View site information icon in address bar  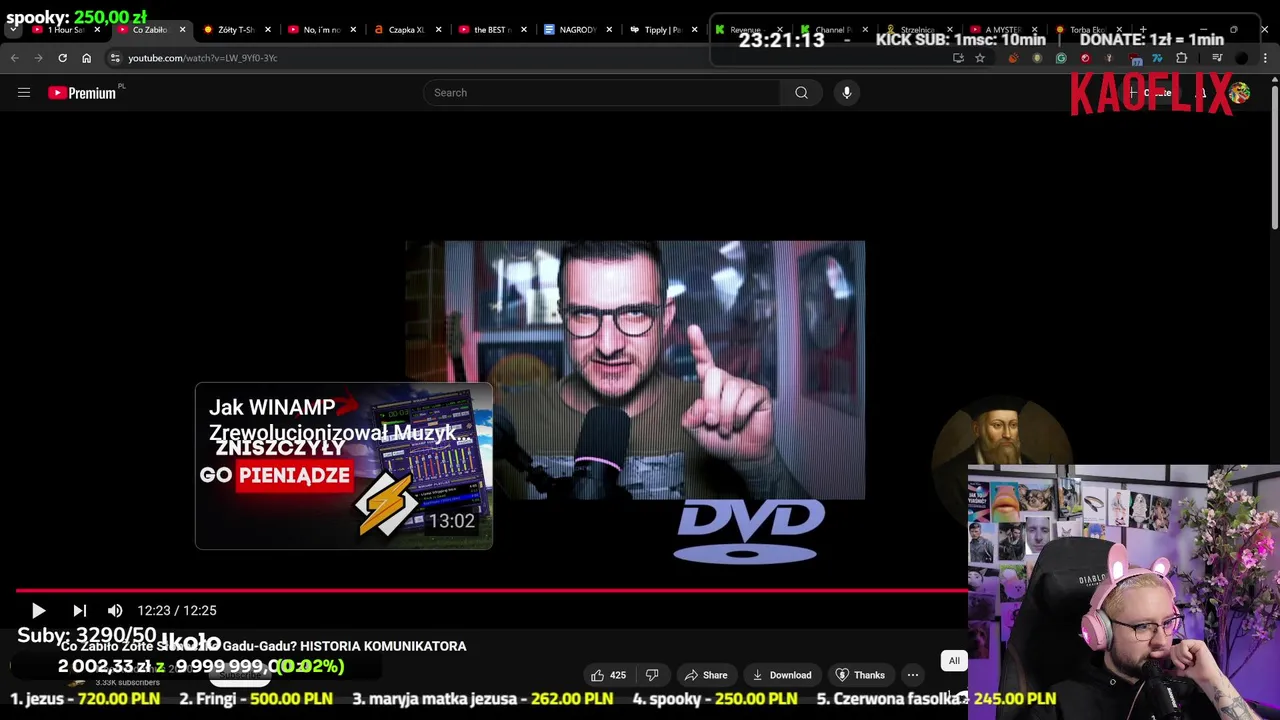tap(115, 58)
